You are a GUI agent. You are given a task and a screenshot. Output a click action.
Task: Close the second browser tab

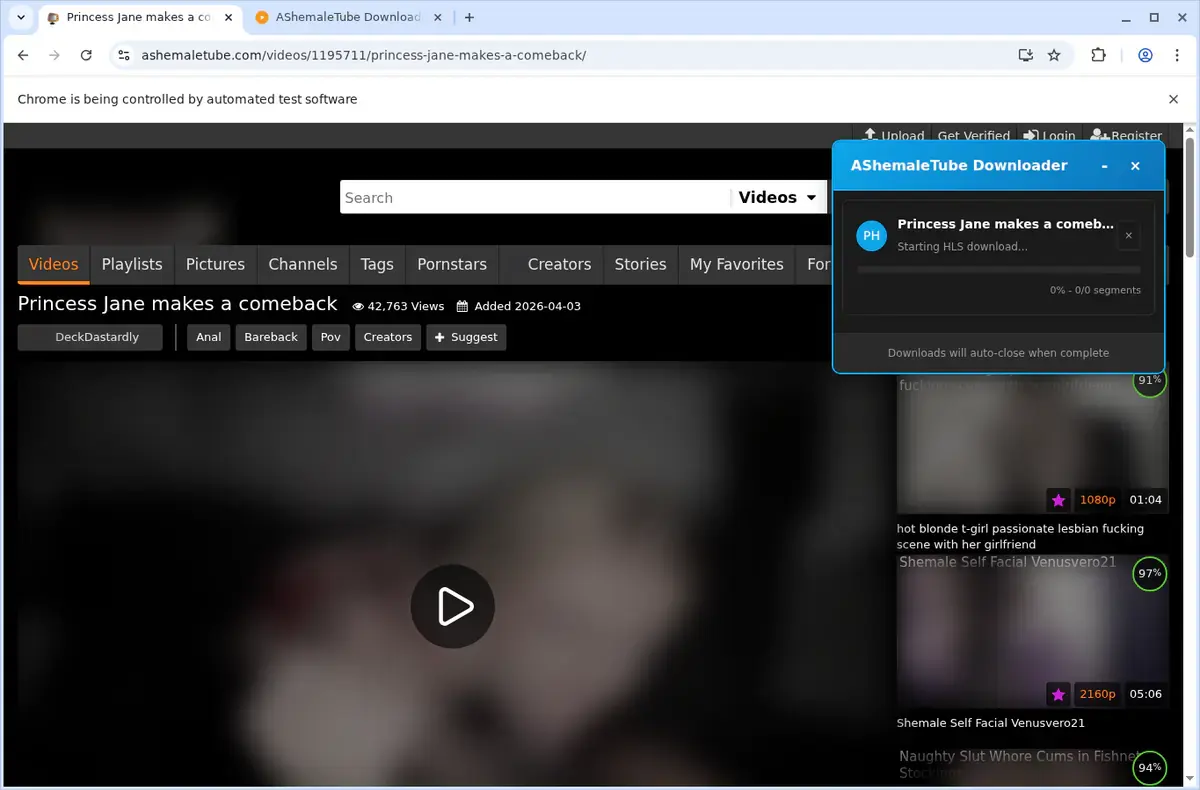(x=436, y=17)
